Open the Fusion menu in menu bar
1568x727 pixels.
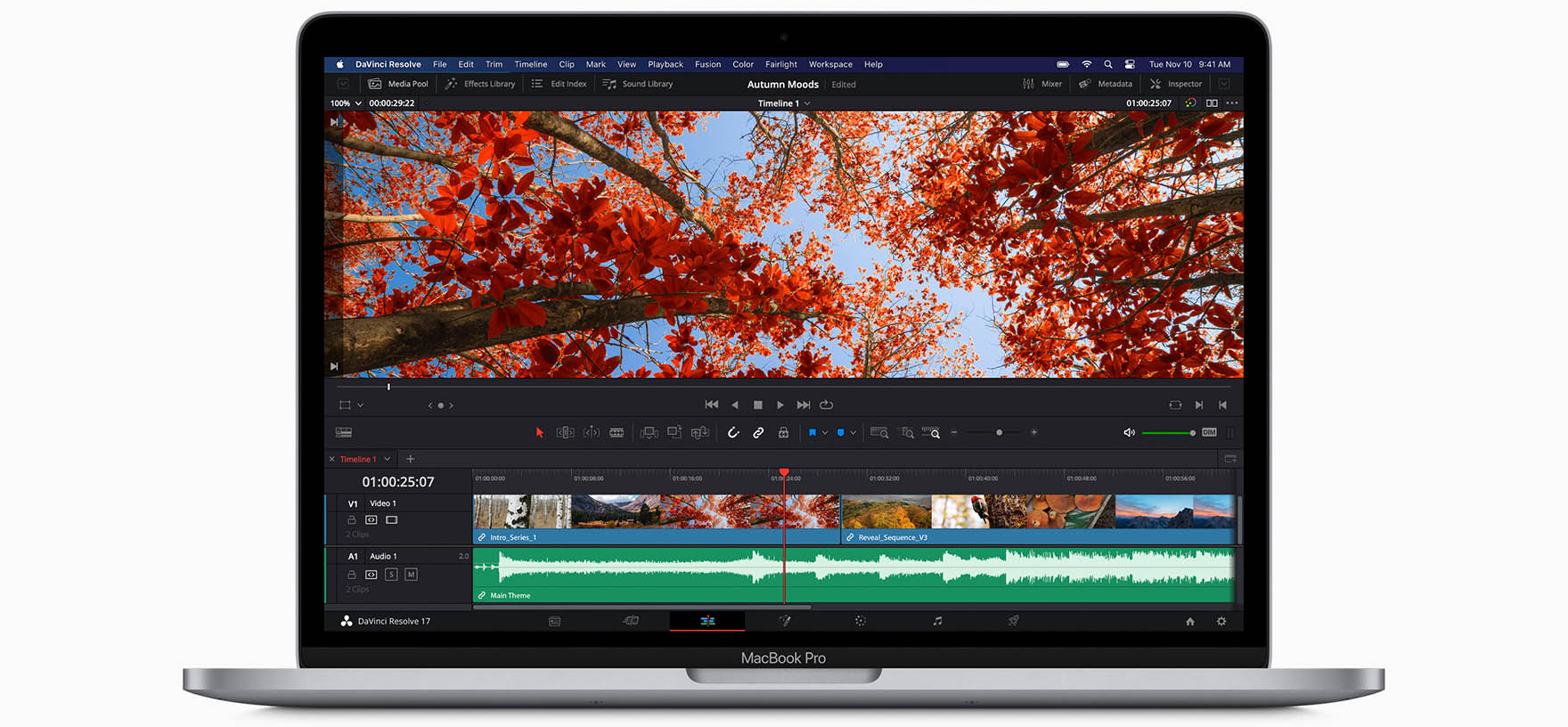[x=707, y=64]
